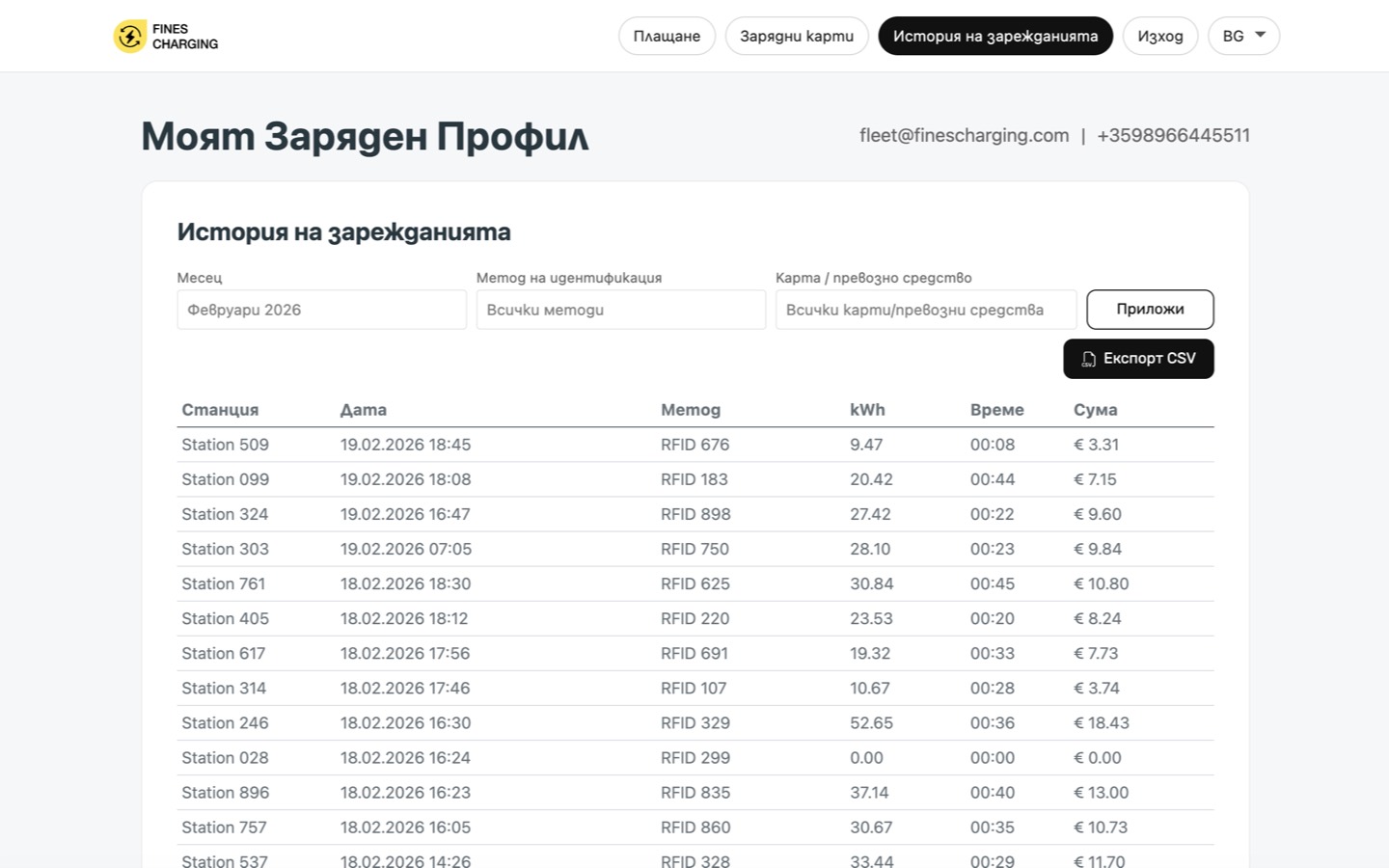1389x868 pixels.
Task: Open the Карта / превозно средство dropdown
Action: (925, 309)
